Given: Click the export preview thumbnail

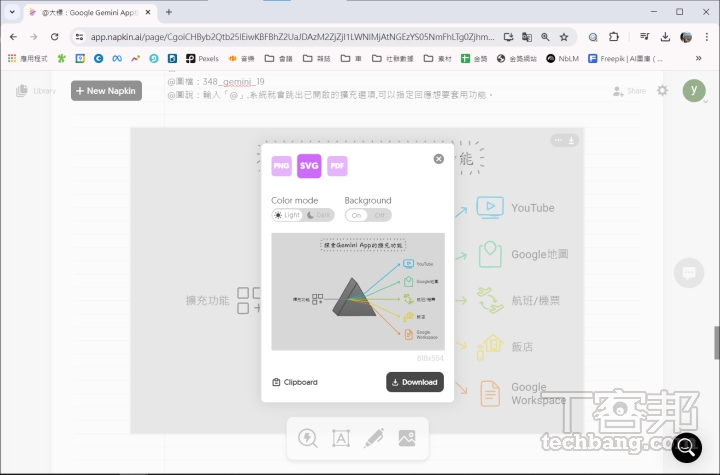Looking at the screenshot, I should click(x=358, y=292).
